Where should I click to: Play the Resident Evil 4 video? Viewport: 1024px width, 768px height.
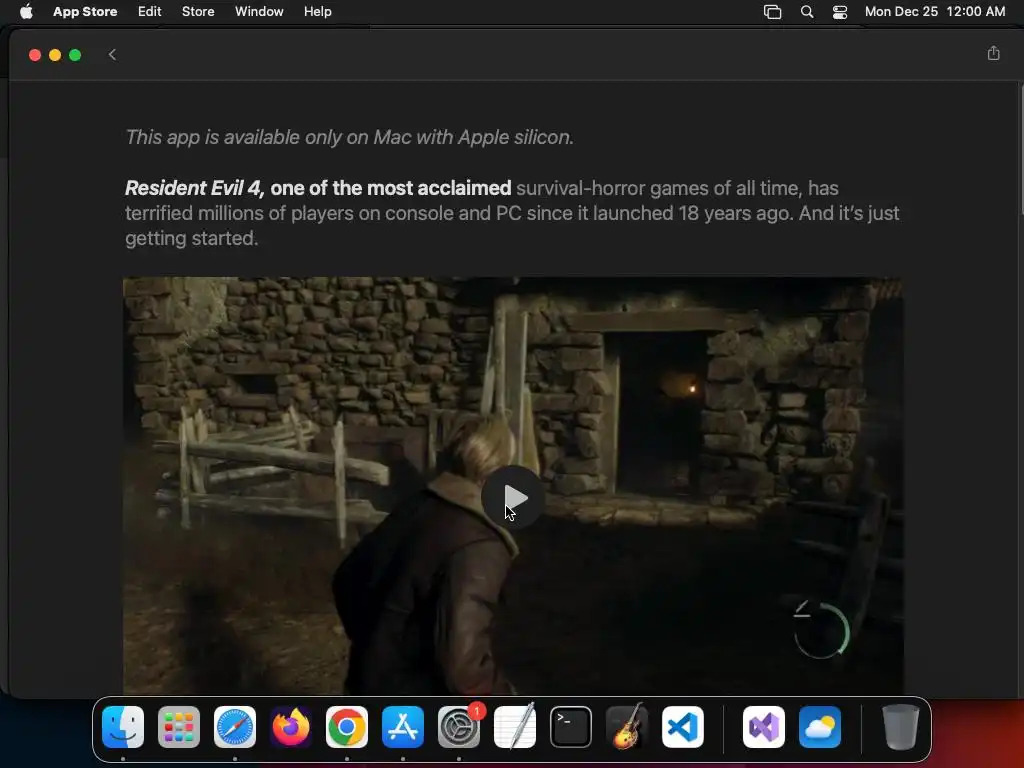513,498
